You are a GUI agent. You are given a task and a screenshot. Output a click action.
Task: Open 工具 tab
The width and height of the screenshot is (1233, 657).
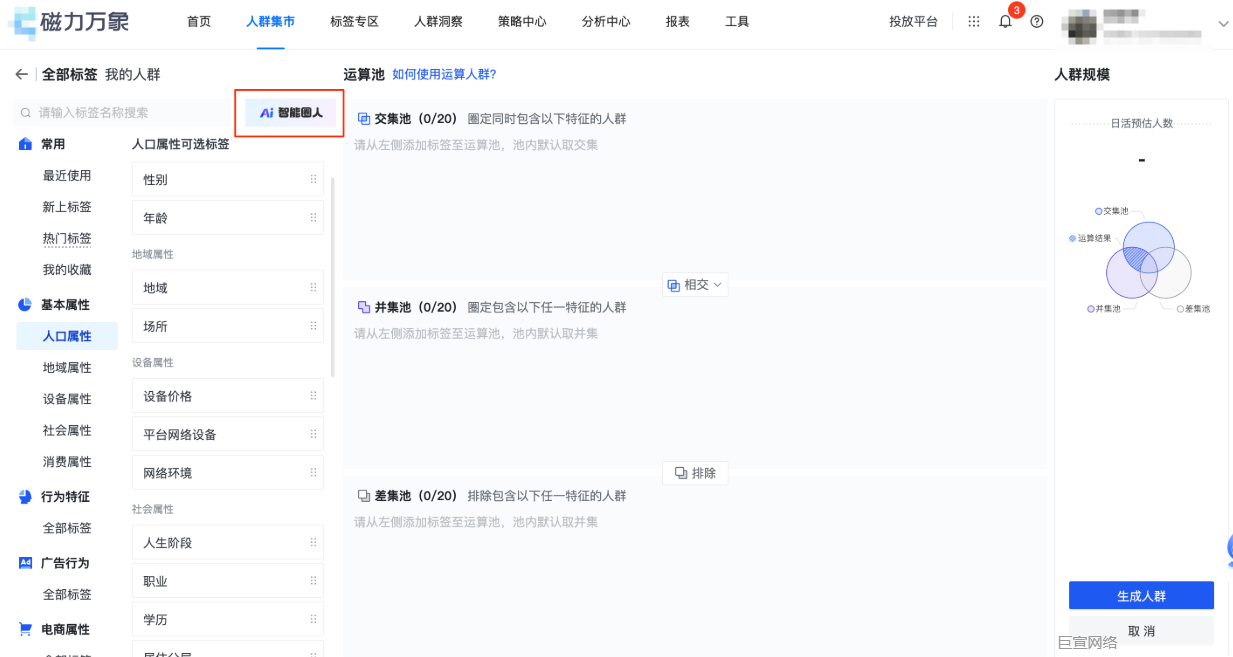(737, 22)
